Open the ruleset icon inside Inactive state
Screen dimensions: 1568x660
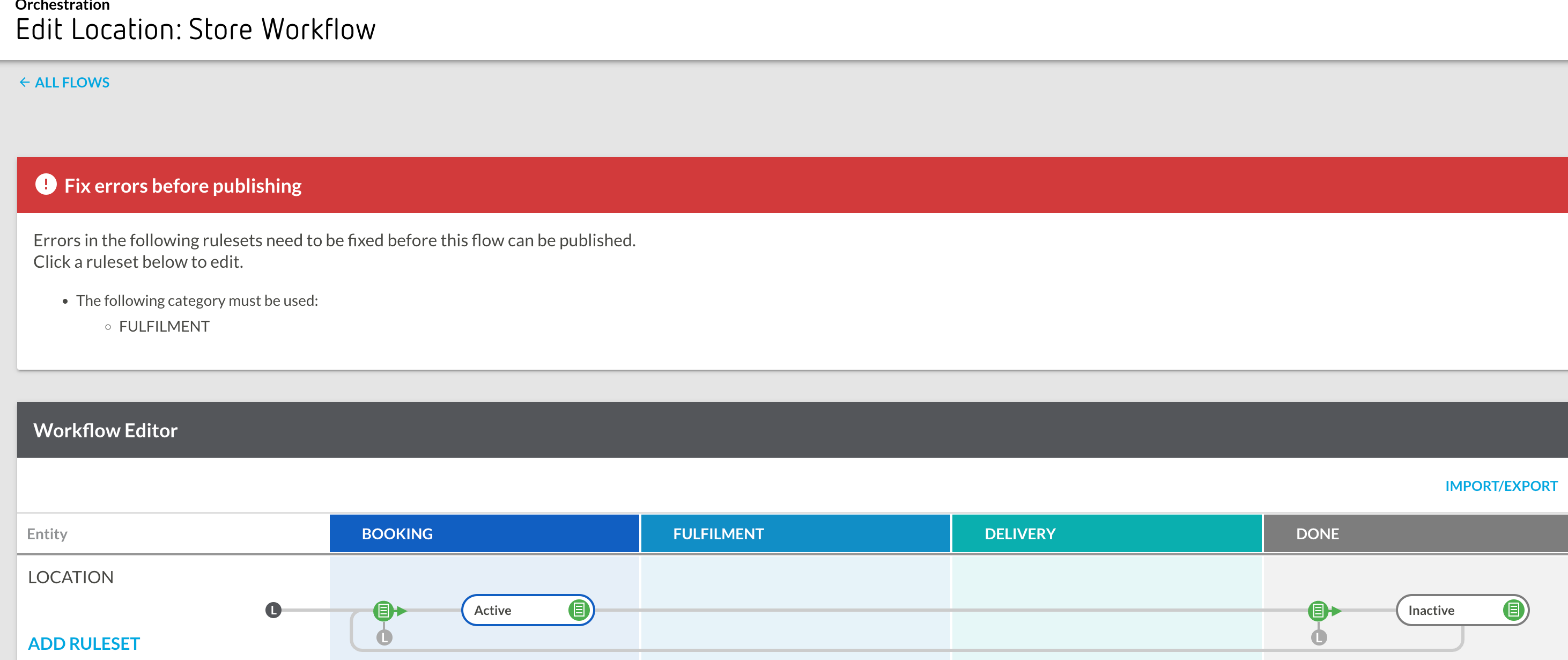click(x=1513, y=610)
